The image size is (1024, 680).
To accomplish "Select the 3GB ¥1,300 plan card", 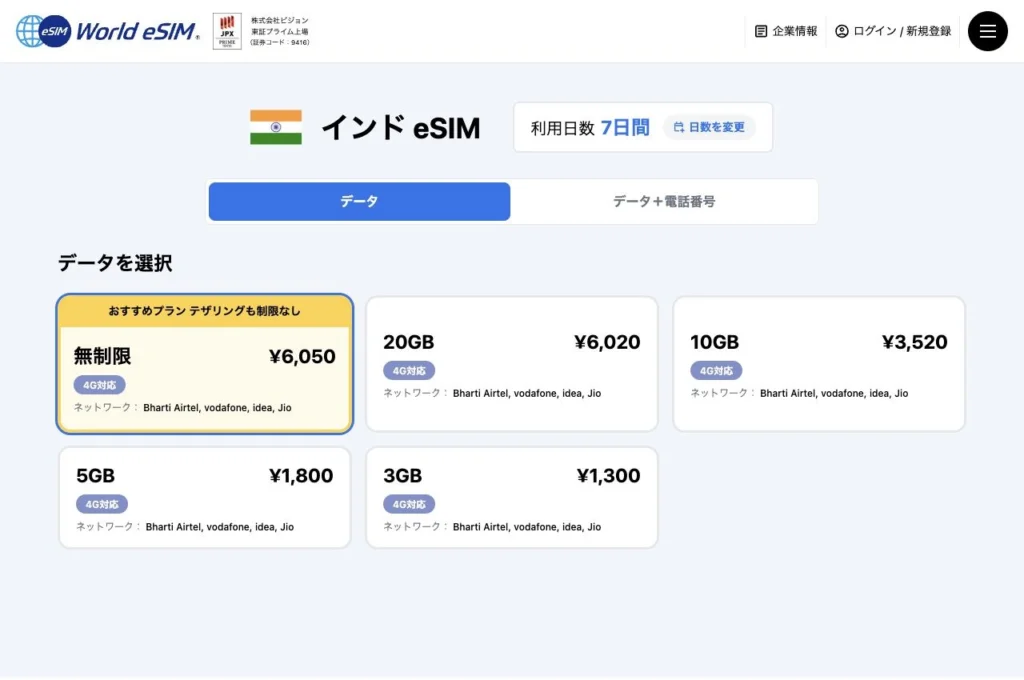I will pyautogui.click(x=511, y=497).
